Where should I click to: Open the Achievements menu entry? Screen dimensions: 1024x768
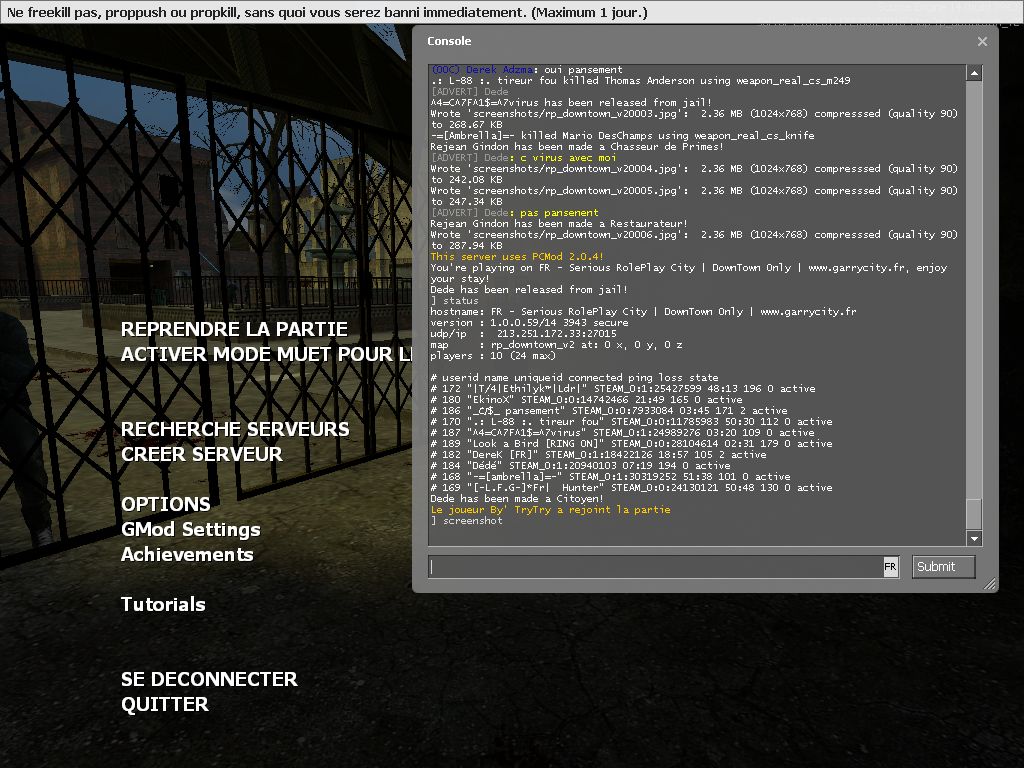coord(187,554)
